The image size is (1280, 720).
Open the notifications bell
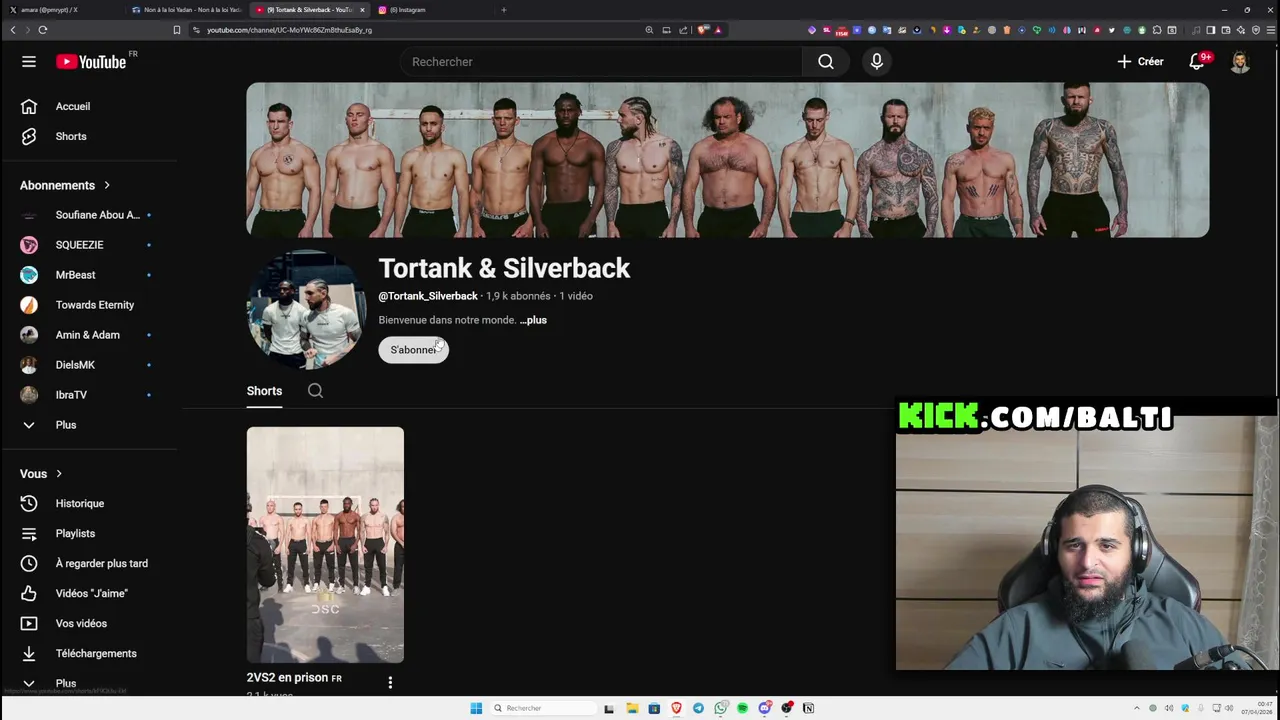1197,62
